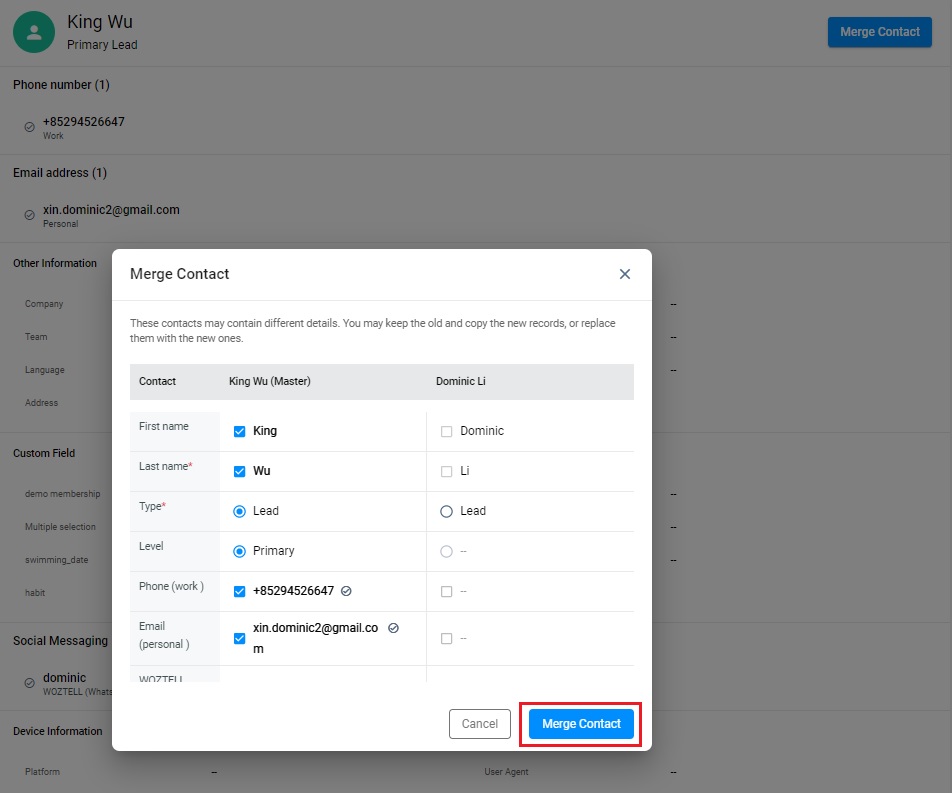This screenshot has height=793, width=952.
Task: Uncheck the xin.dominic2@gmail.com email checkbox
Action: coord(239,638)
